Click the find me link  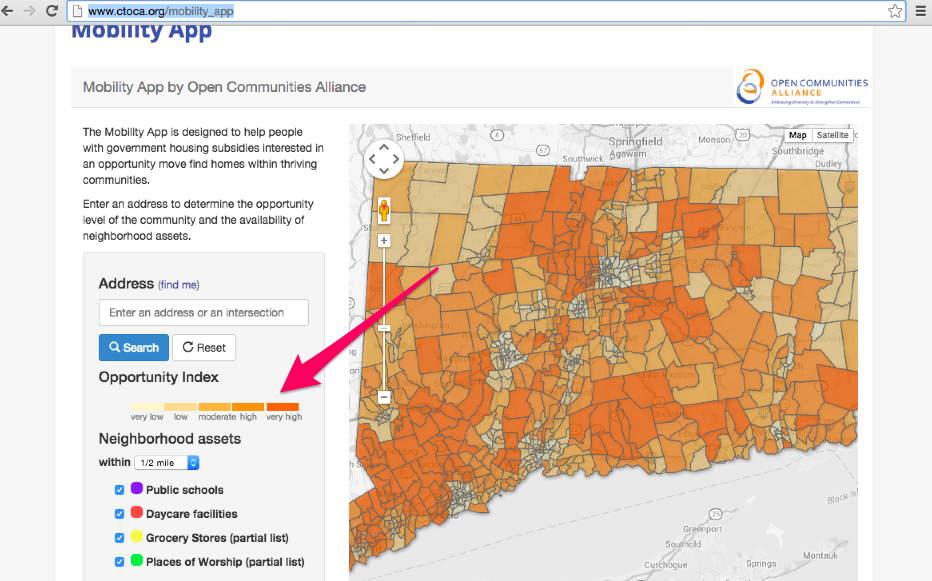(178, 285)
